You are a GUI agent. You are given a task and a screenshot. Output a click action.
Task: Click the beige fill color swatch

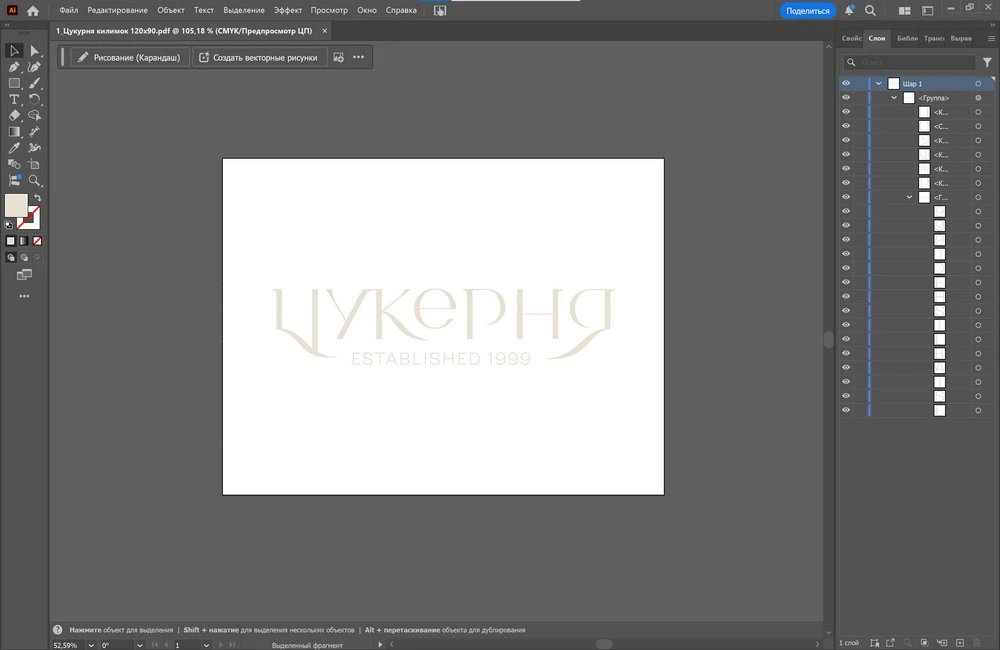point(16,206)
